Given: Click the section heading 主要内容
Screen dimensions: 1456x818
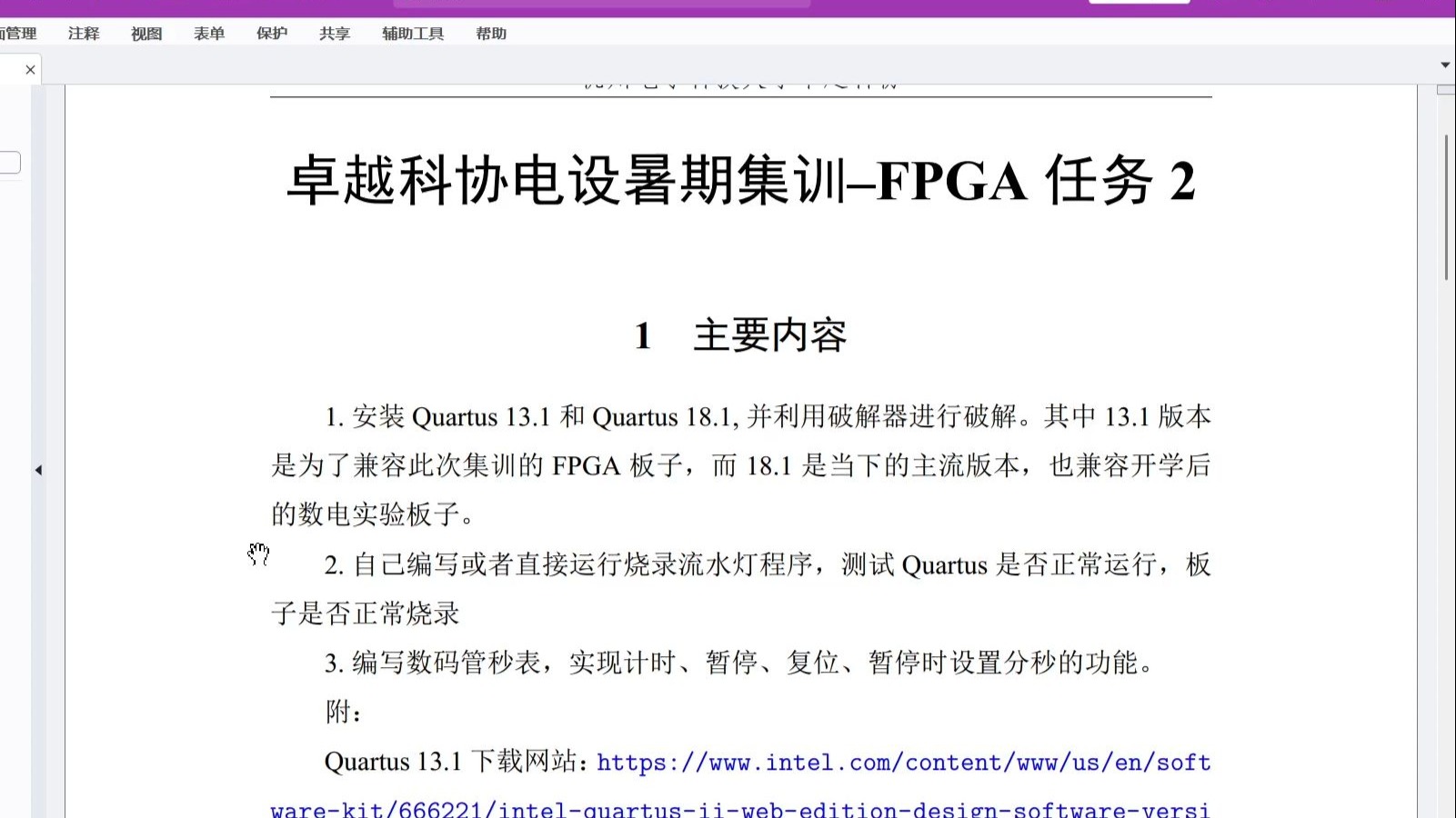Looking at the screenshot, I should click(x=769, y=335).
